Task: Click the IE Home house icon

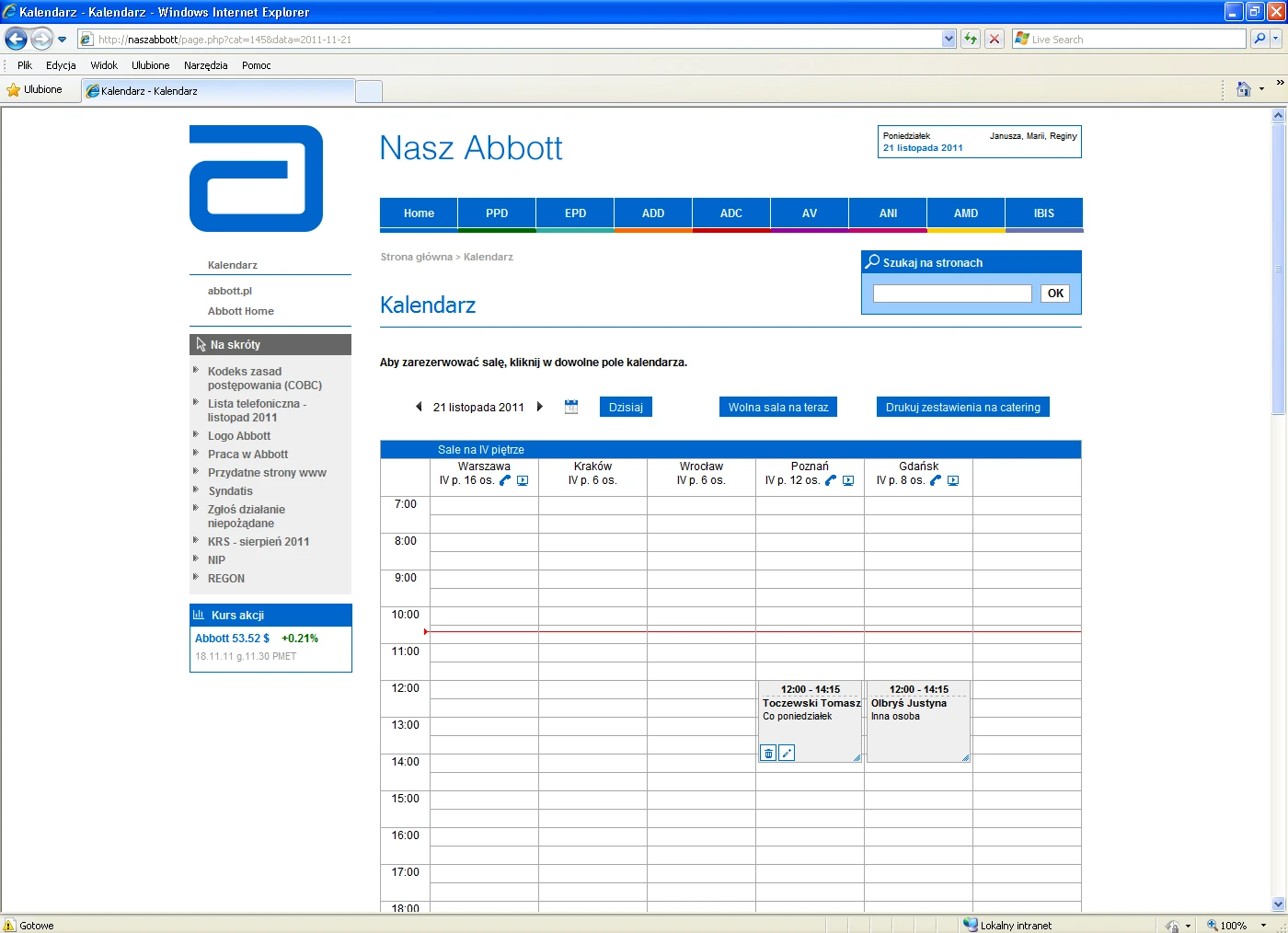Action: click(1244, 89)
